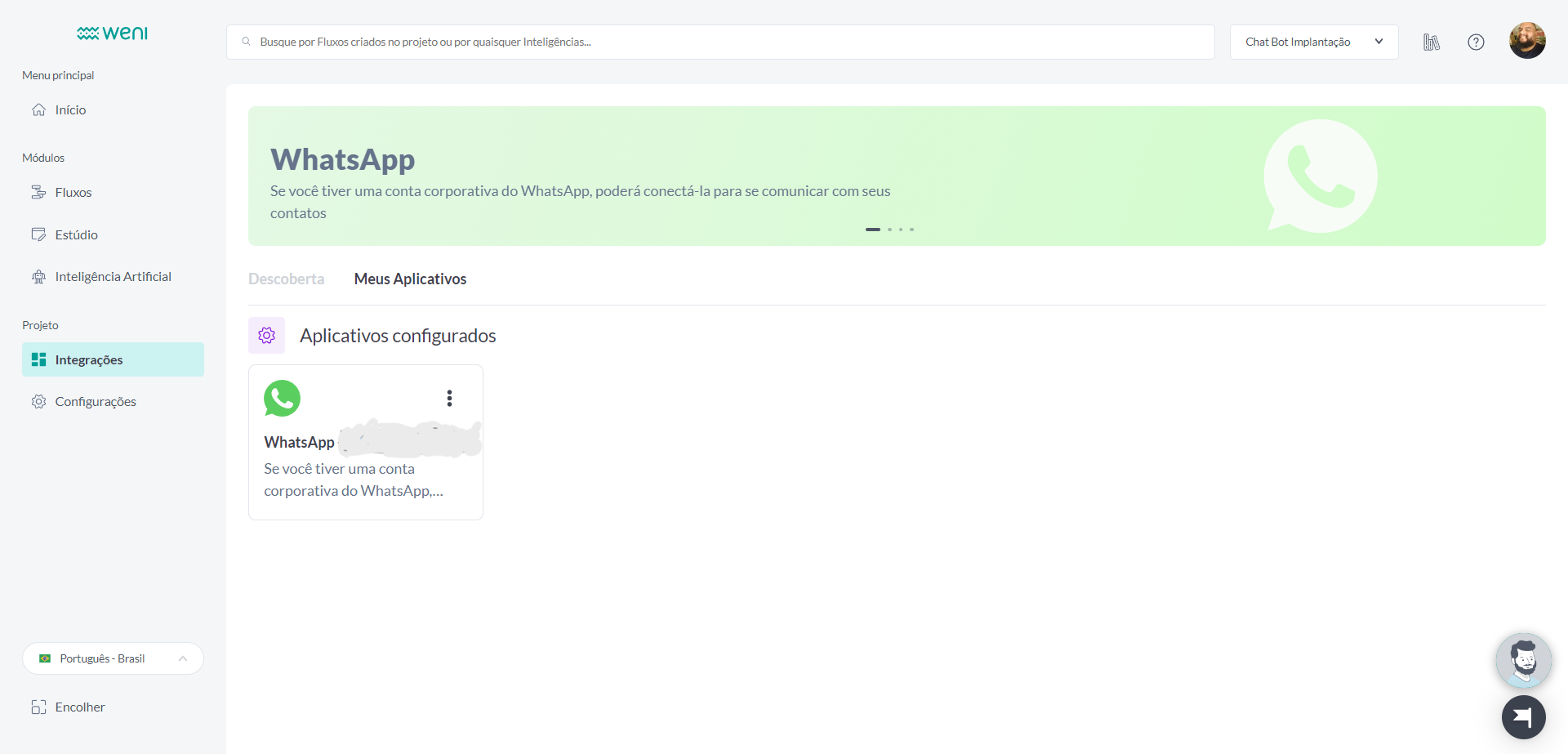Select the second carousel dot indicator
The width and height of the screenshot is (1568, 754).
(889, 230)
